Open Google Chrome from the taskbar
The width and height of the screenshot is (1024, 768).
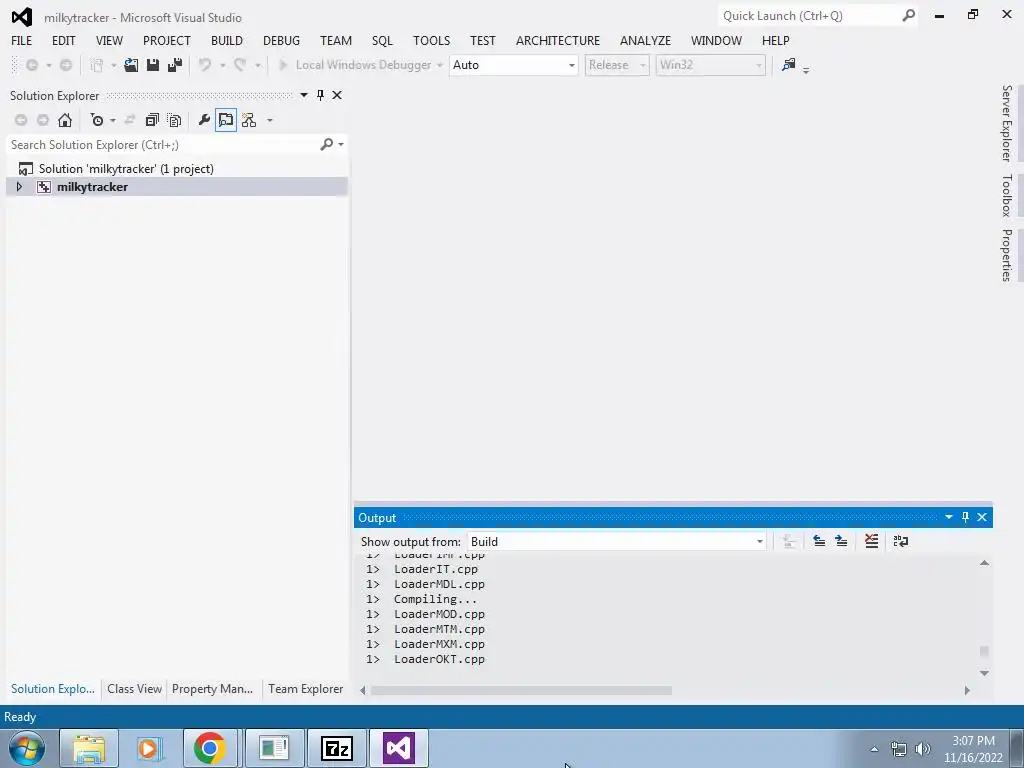click(210, 748)
